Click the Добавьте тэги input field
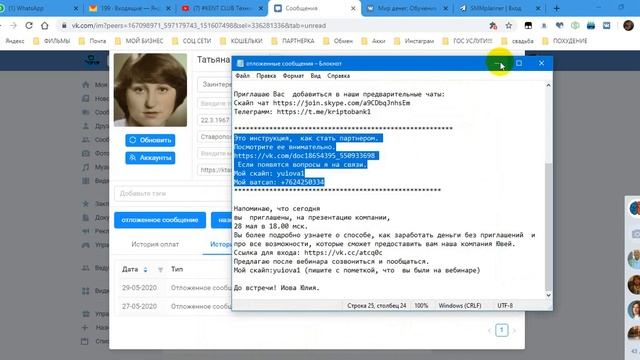 click(173, 193)
